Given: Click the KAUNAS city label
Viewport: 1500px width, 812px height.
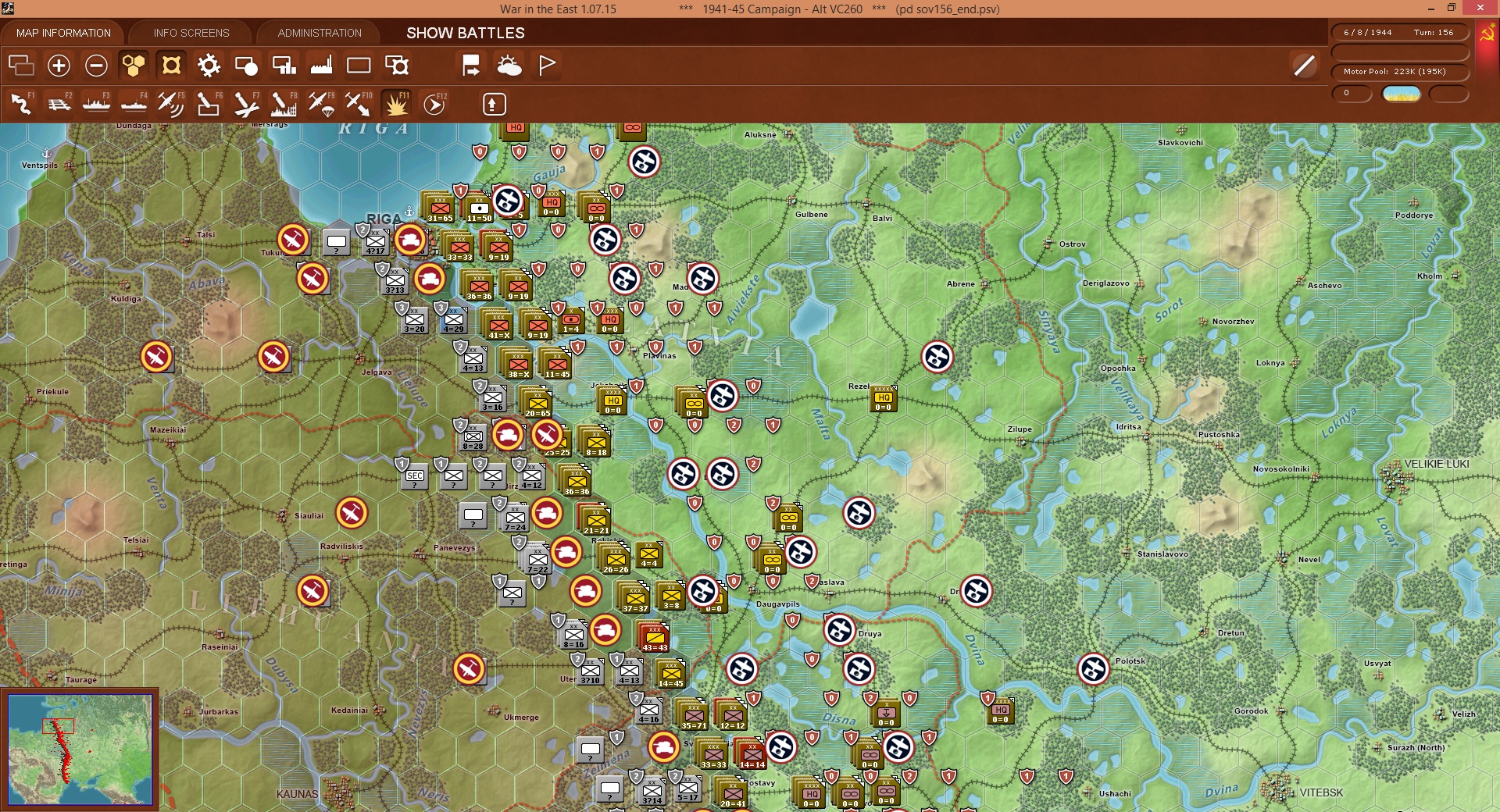Looking at the screenshot, I should (x=297, y=794).
